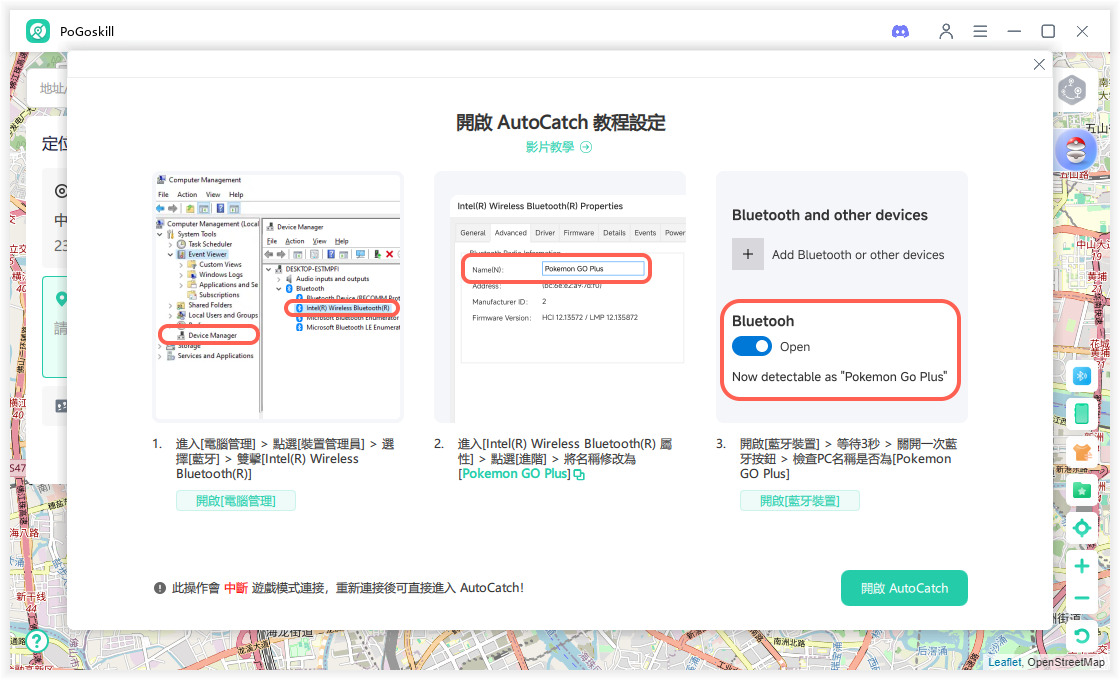The image size is (1120, 680).
Task: Click the 開啟[電腦管理] button
Action: coord(236,501)
